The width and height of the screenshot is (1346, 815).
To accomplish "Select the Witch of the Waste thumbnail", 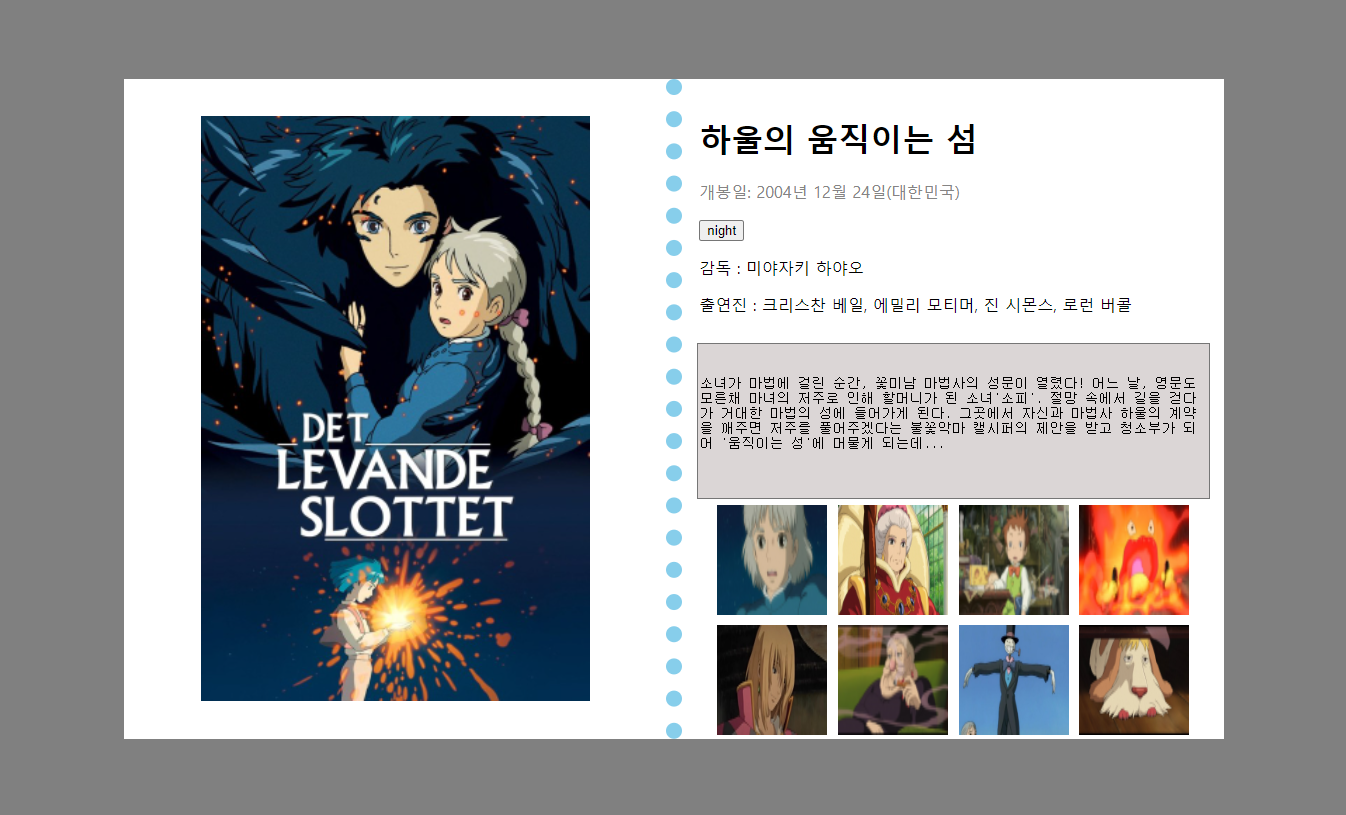I will click(x=893, y=680).
